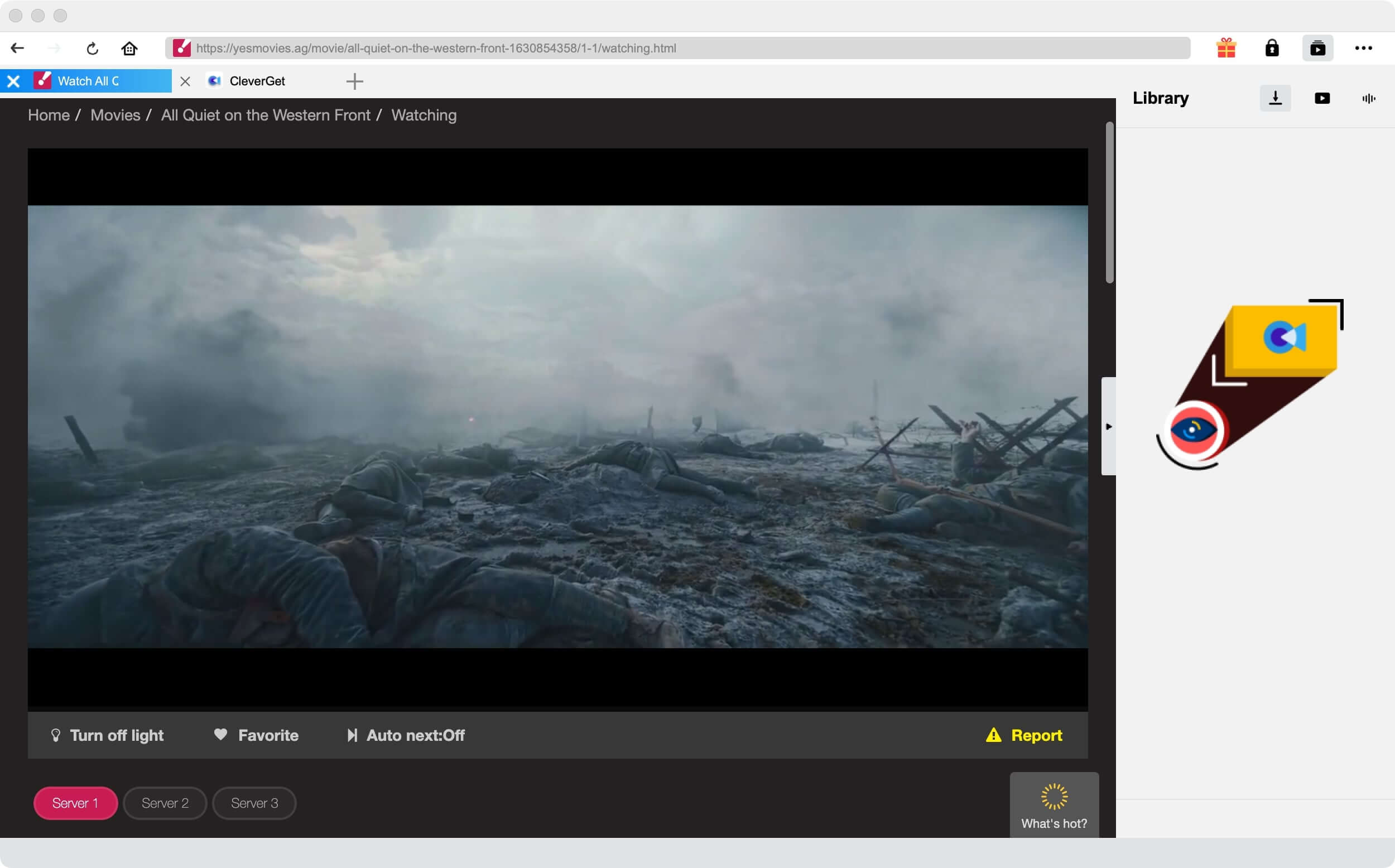Reload the current page

(92, 48)
